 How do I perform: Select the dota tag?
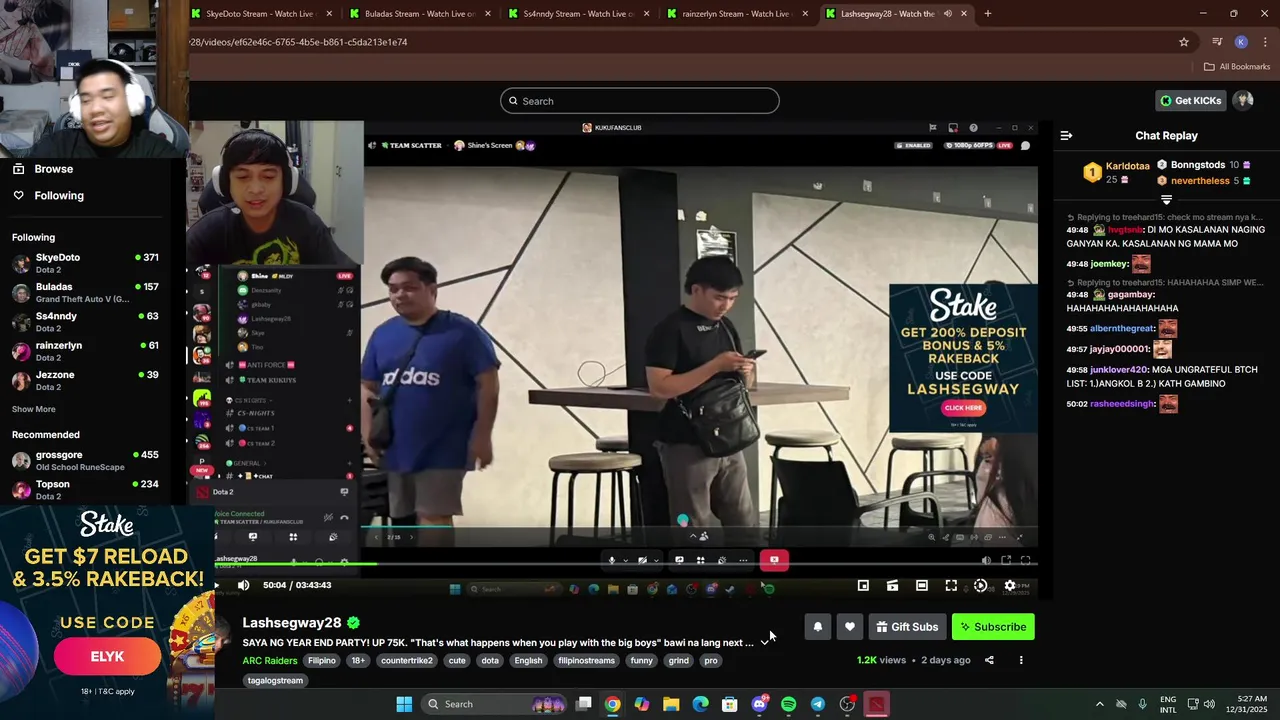[490, 661]
